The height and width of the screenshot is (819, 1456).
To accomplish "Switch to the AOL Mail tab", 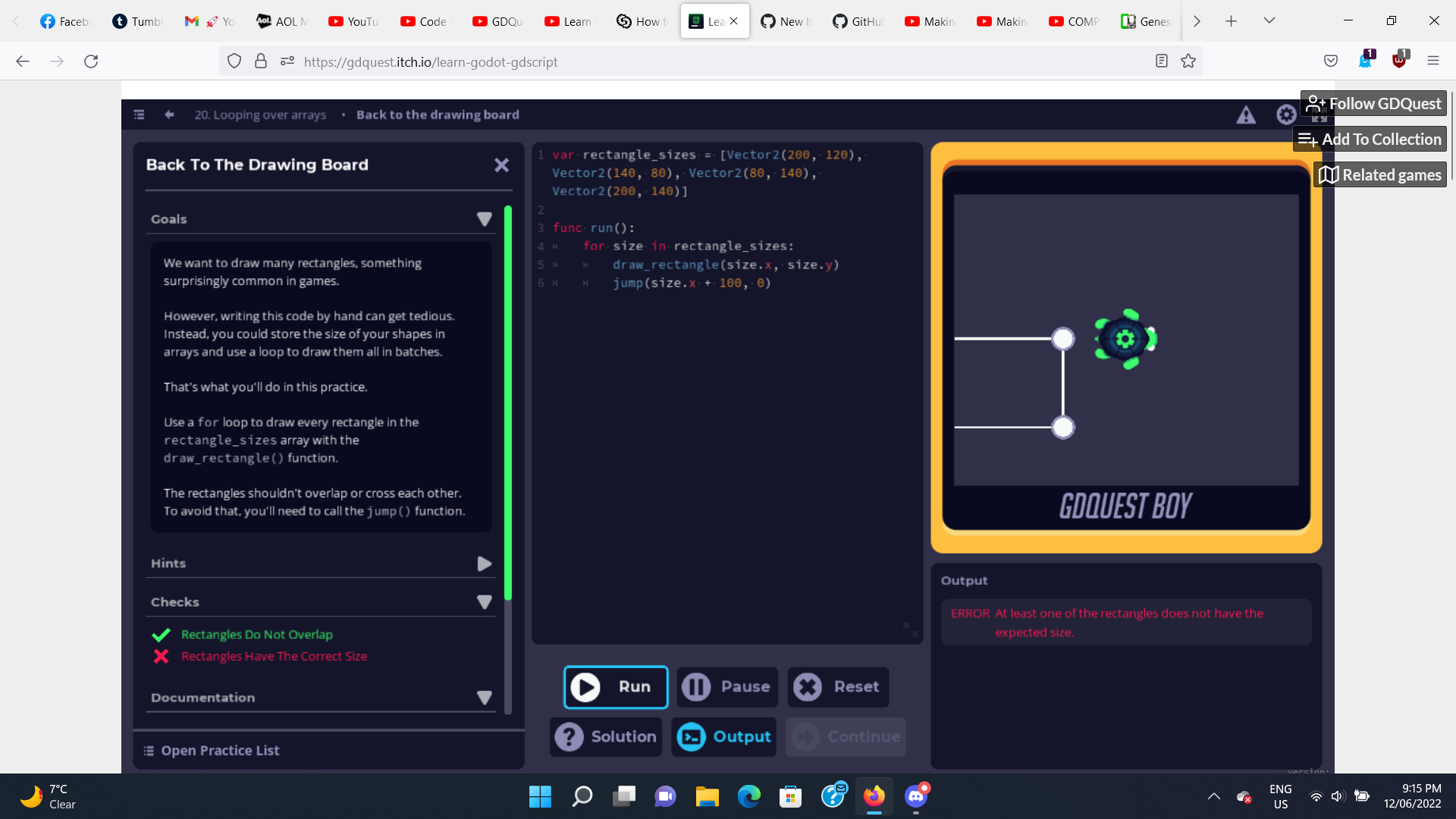I will pos(282,21).
